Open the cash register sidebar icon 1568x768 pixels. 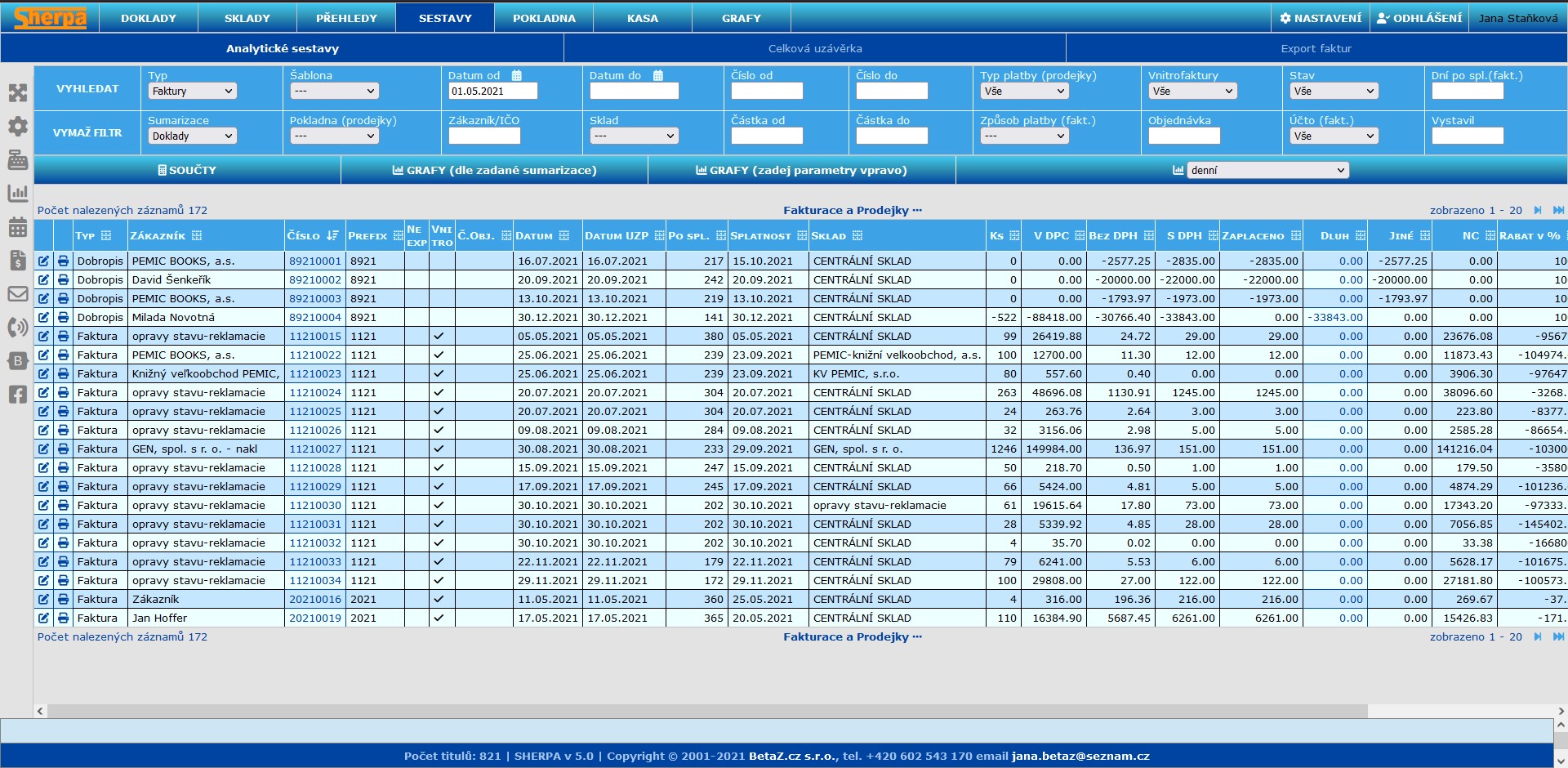[17, 160]
